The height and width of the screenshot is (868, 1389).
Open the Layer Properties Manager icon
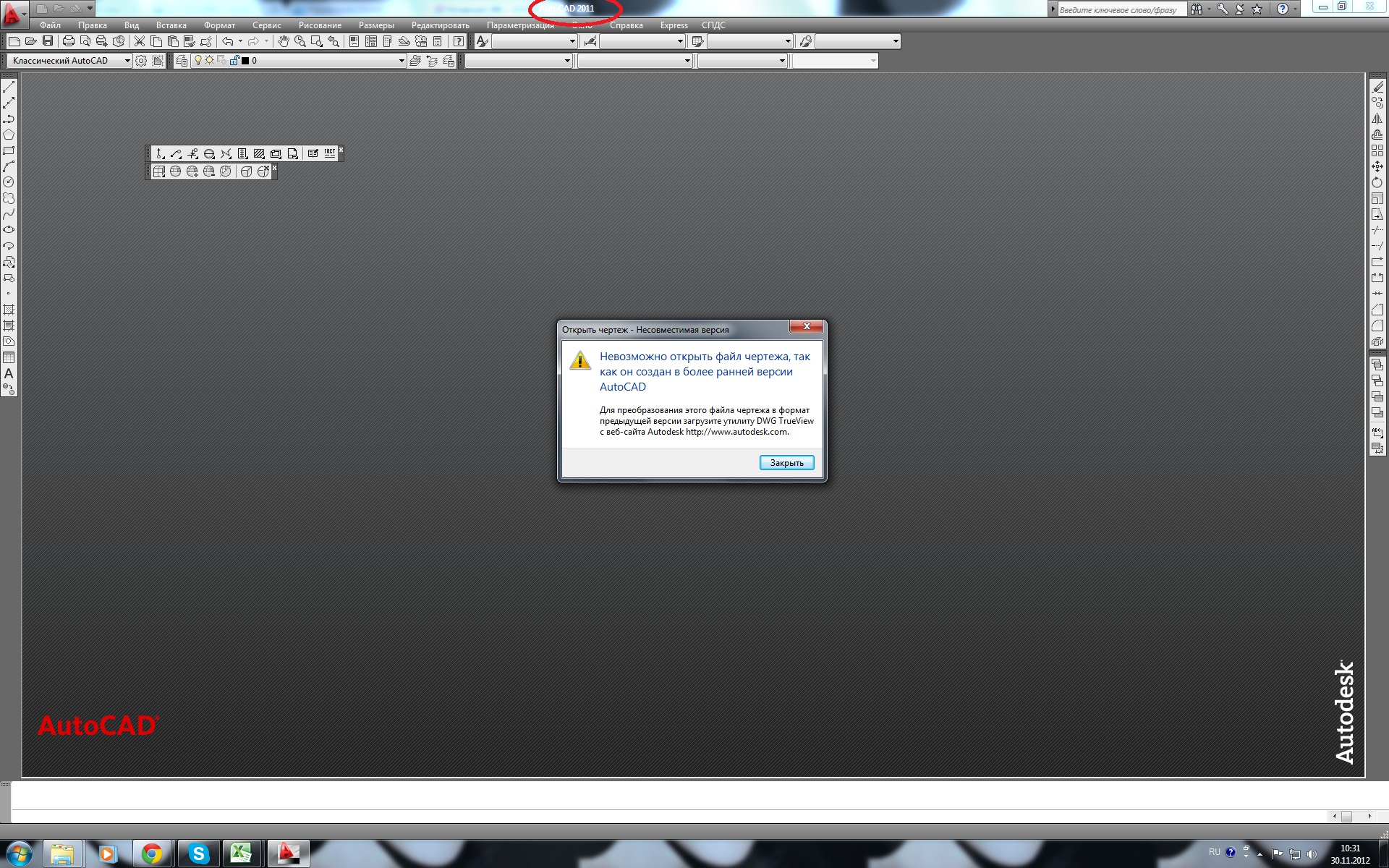(182, 61)
